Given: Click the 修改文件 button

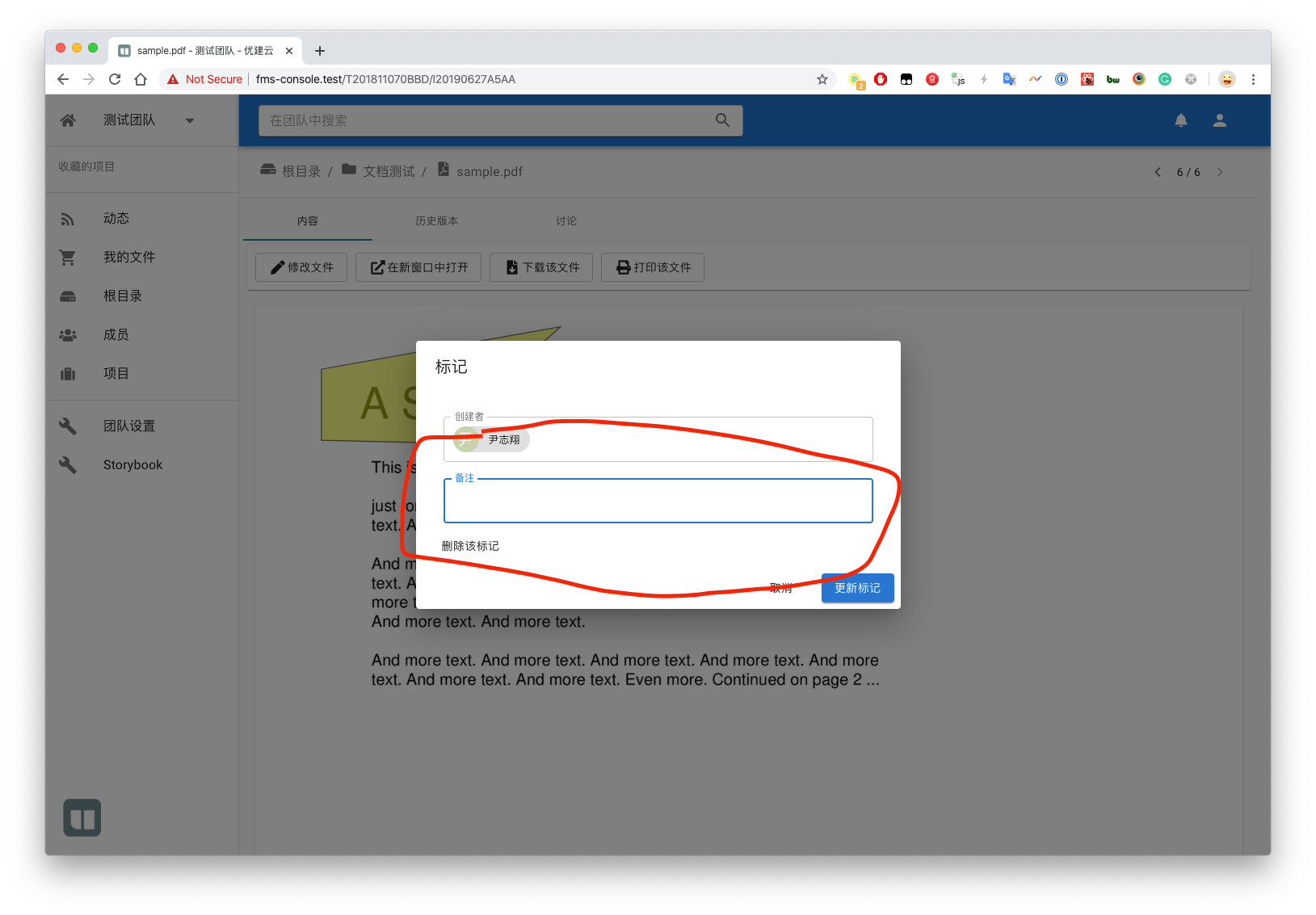Looking at the screenshot, I should tap(301, 267).
